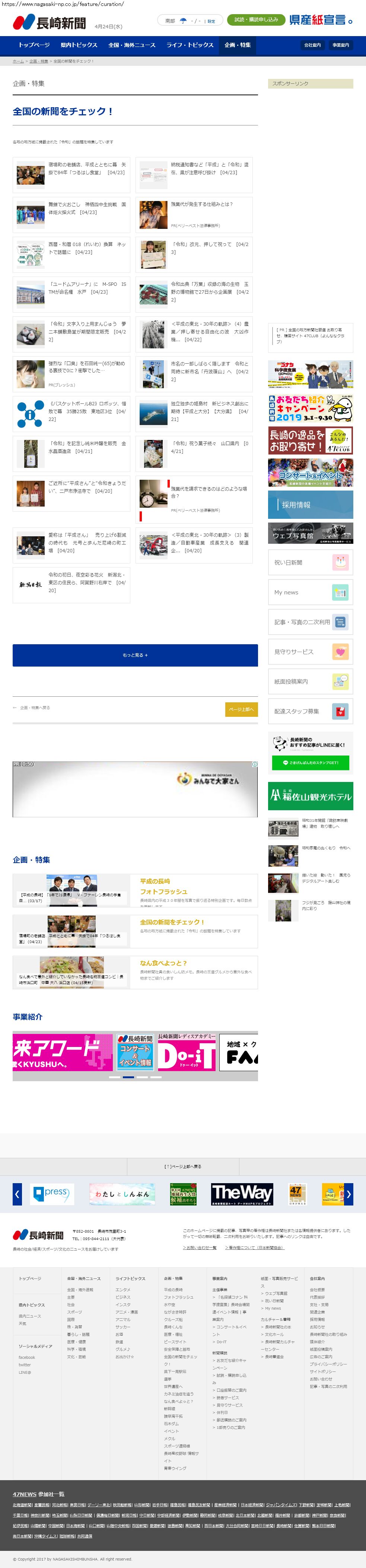366x1568 pixels.
Task: Click ad info icon on video ad
Action: [255, 764]
